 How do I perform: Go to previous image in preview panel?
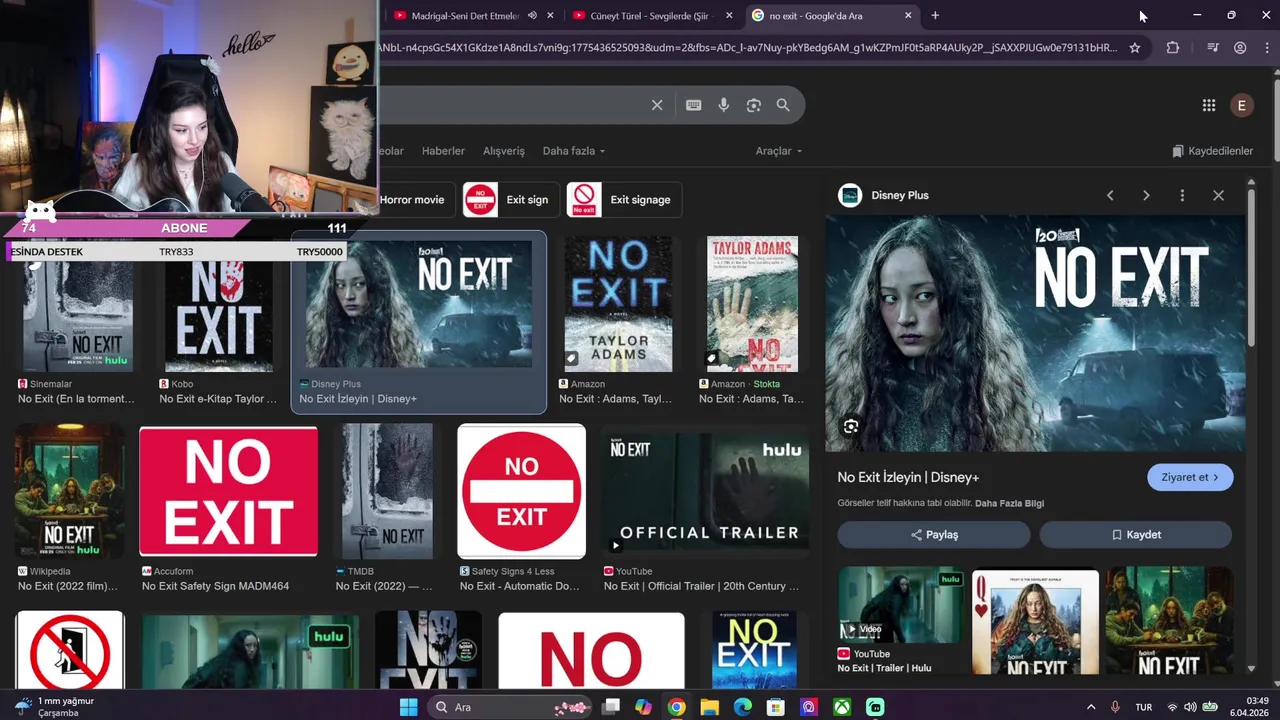click(1110, 195)
